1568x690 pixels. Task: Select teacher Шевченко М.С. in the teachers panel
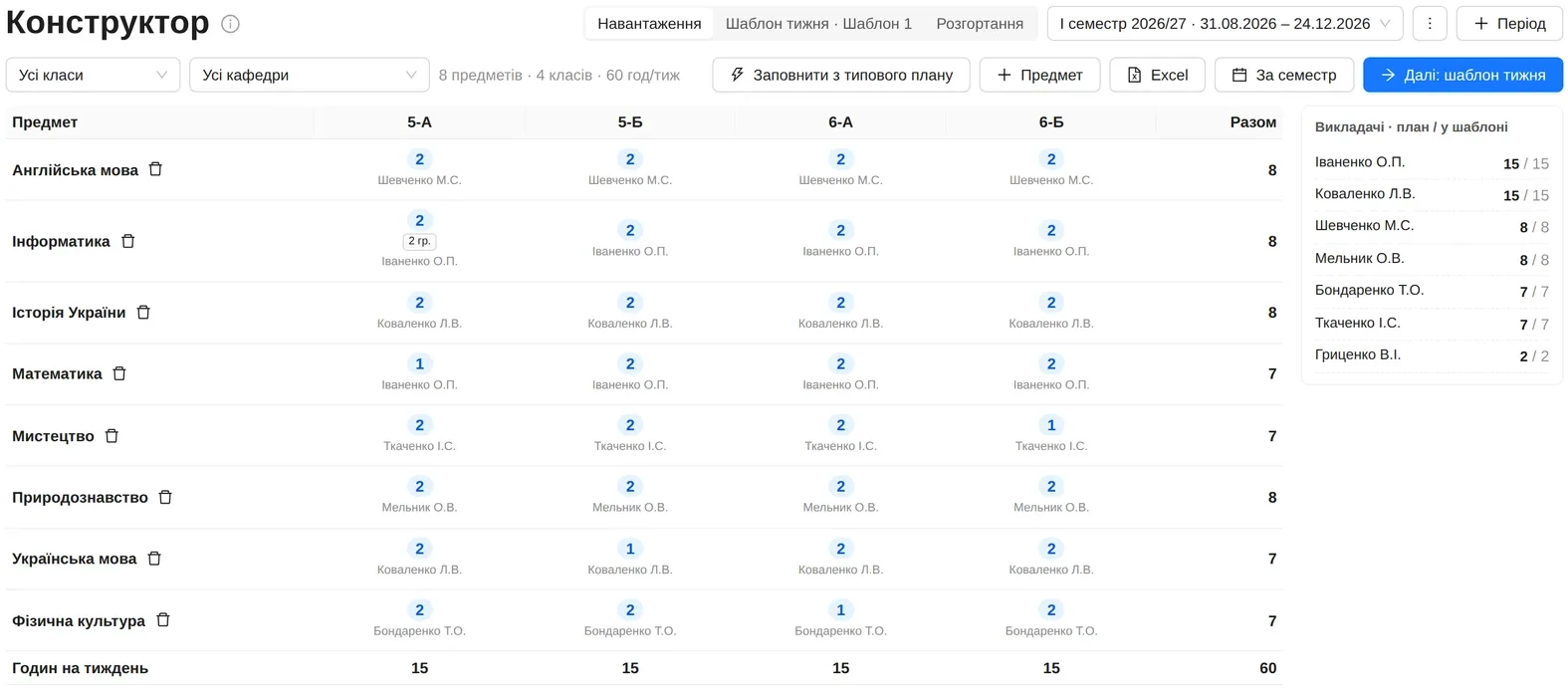click(1432, 226)
